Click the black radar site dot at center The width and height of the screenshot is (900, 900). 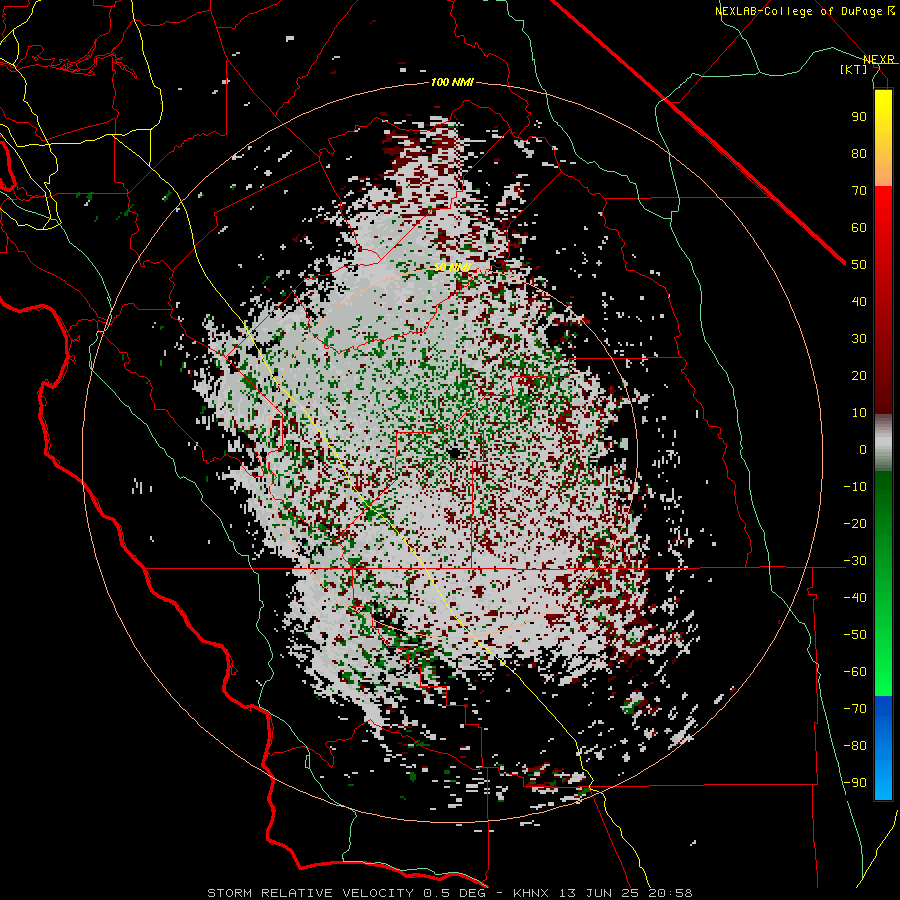(x=454, y=453)
